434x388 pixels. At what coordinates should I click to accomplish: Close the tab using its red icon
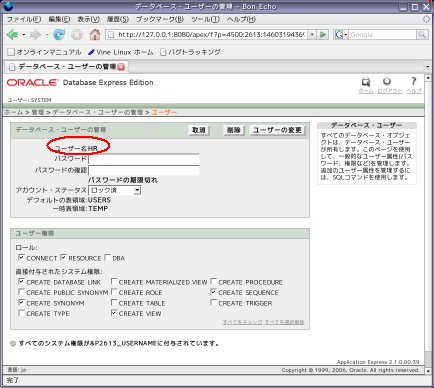[121, 67]
